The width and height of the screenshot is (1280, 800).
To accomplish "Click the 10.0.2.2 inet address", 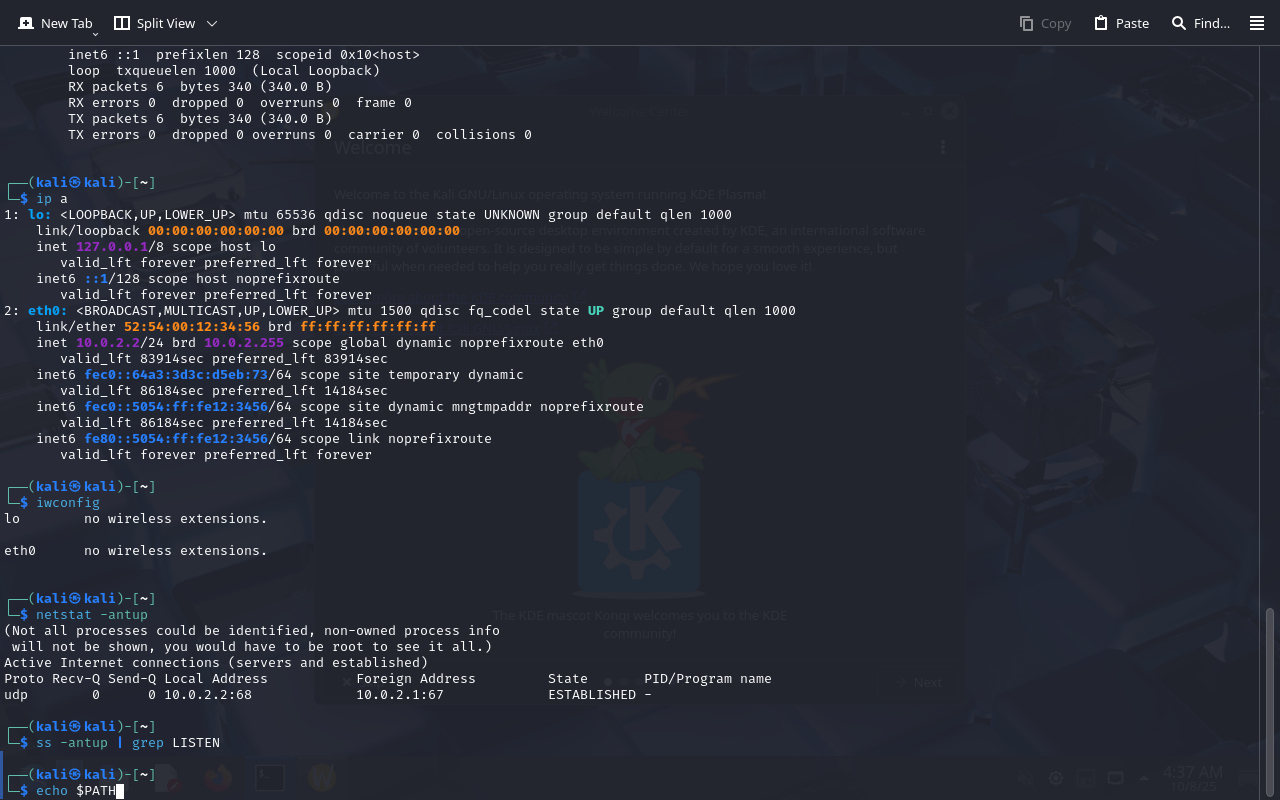I will click(104, 343).
